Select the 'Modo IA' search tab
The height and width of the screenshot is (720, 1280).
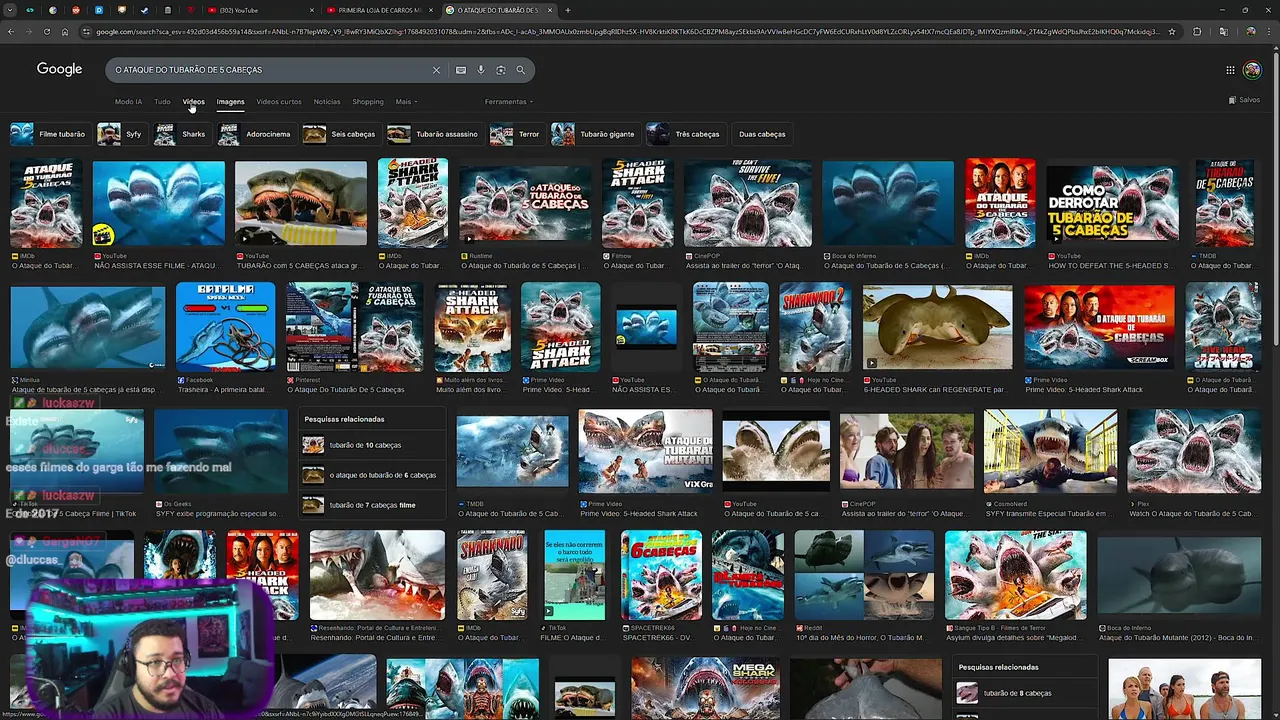point(128,101)
